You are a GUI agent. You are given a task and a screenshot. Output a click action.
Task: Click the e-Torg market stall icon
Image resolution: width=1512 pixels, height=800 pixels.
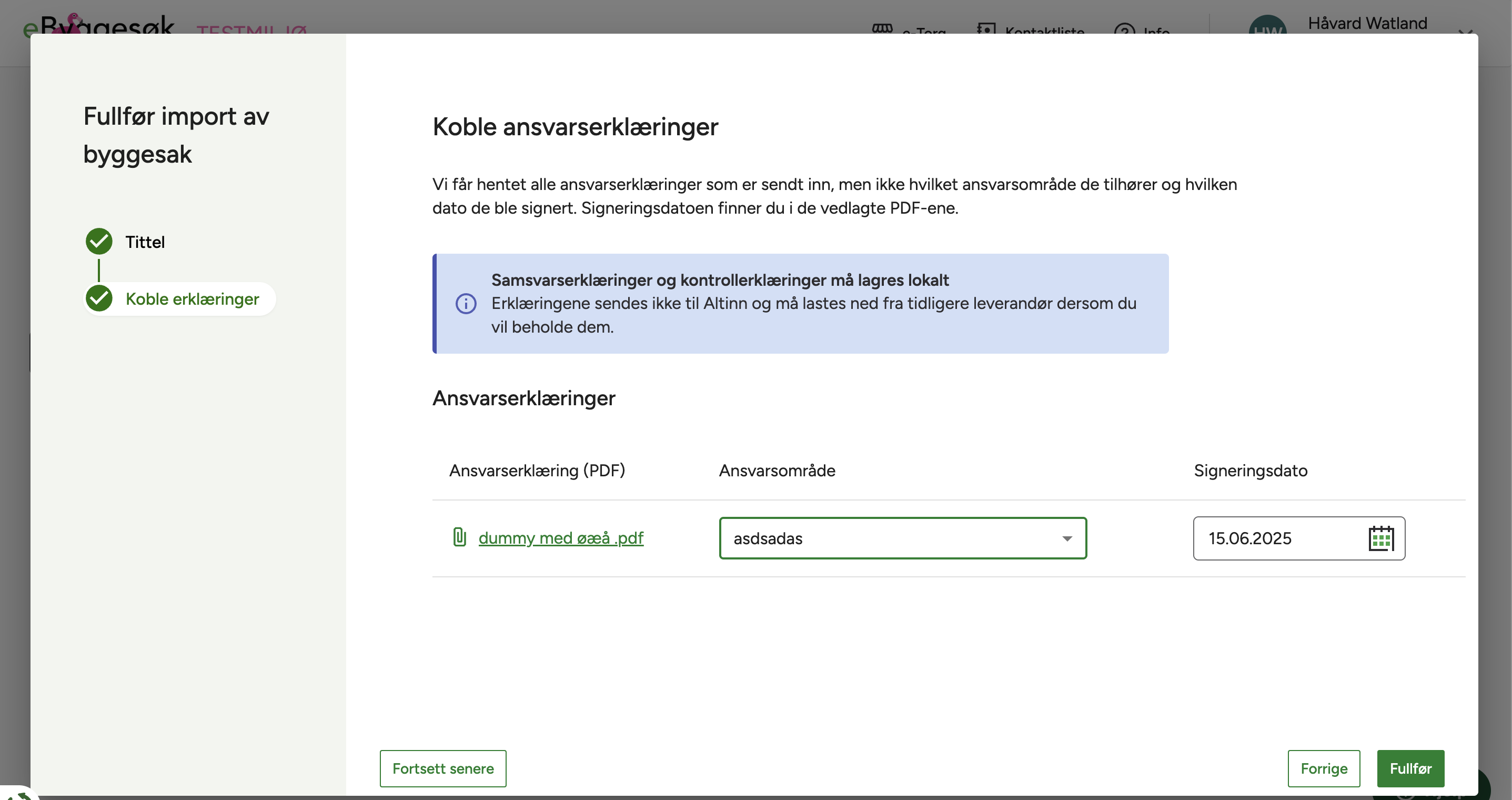tap(882, 28)
